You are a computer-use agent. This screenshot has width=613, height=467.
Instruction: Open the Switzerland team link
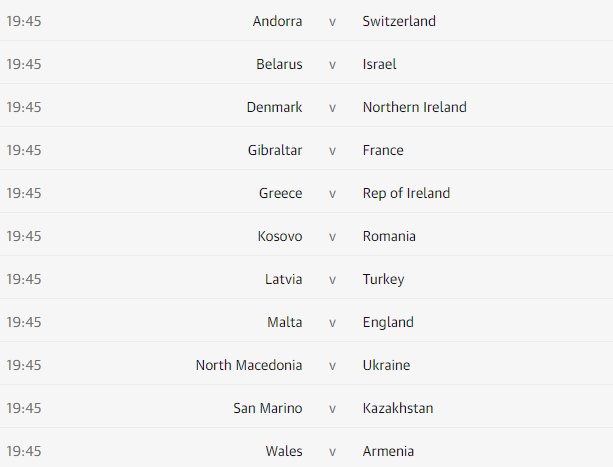click(x=399, y=21)
